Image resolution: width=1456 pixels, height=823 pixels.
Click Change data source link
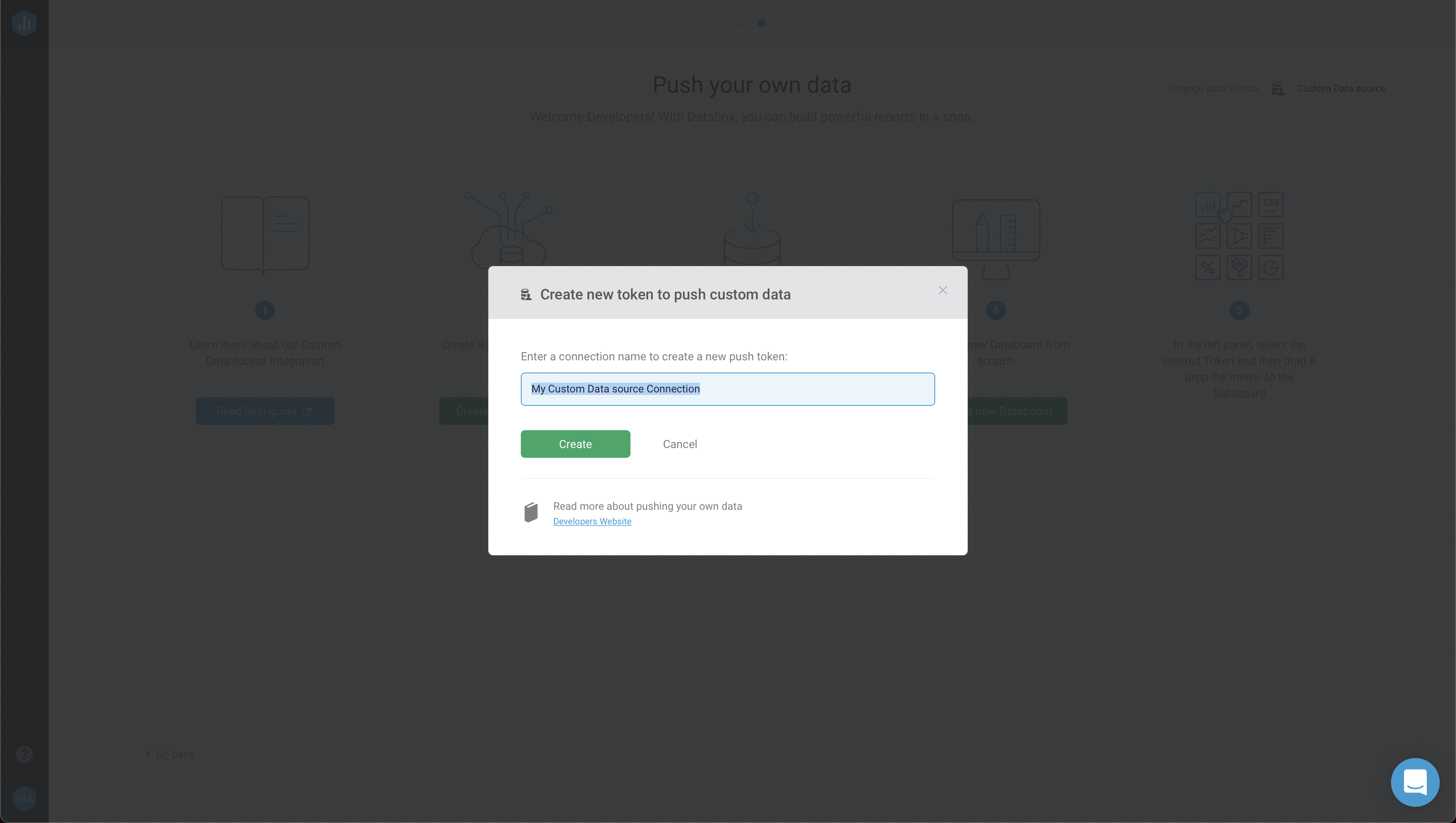[1214, 89]
